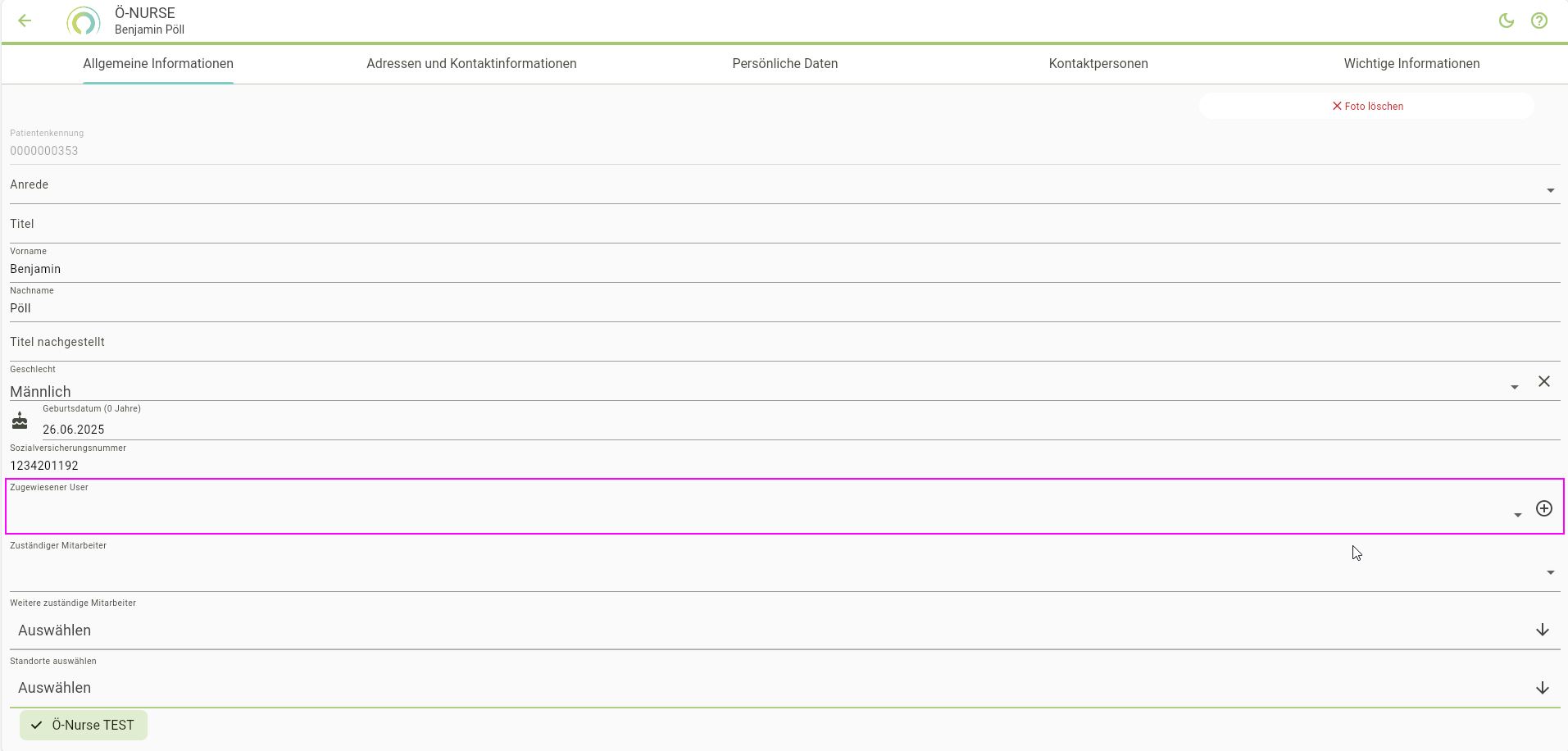Open the Geschlecht dropdown arrow

coord(1514,387)
